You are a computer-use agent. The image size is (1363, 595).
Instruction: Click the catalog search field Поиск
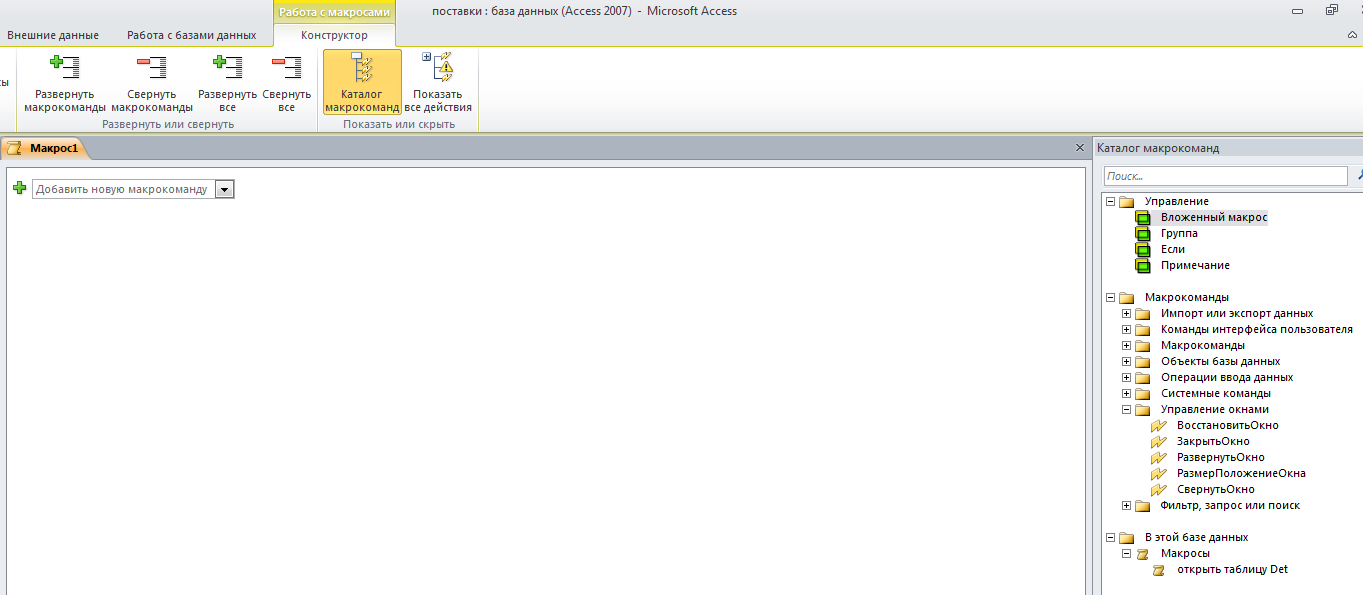(x=1226, y=176)
